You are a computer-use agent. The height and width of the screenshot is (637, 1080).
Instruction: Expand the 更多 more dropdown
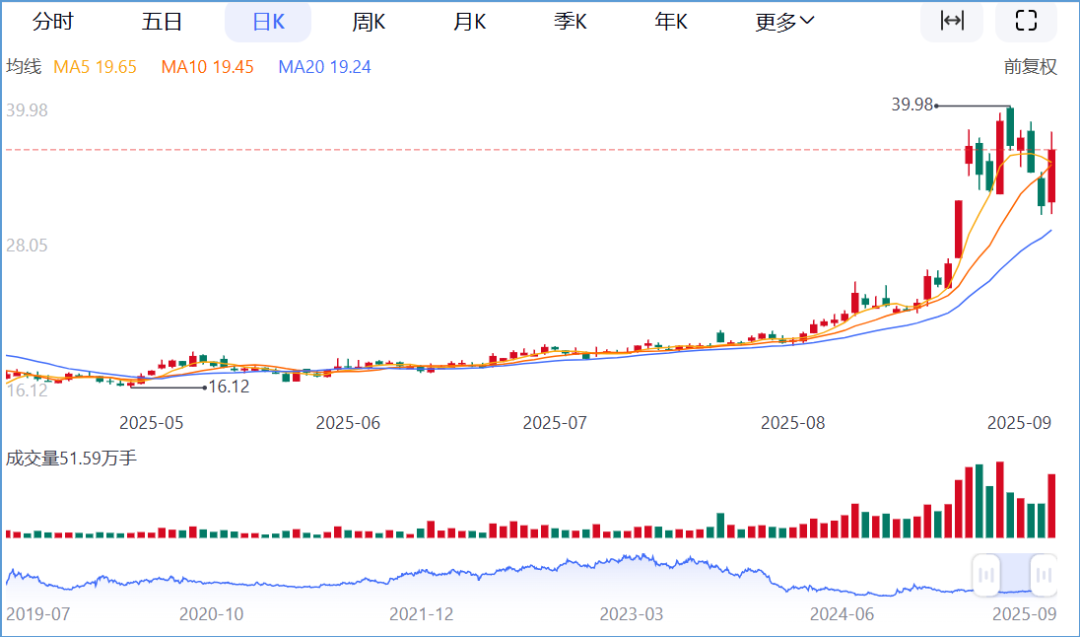pos(785,22)
